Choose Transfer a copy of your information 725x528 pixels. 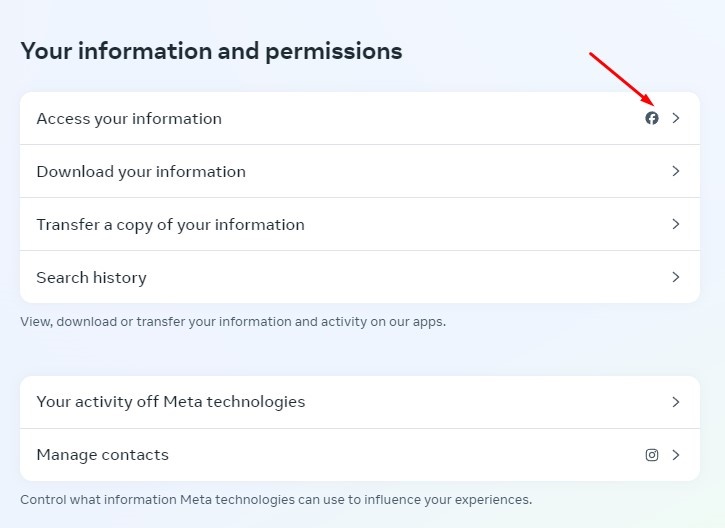360,224
